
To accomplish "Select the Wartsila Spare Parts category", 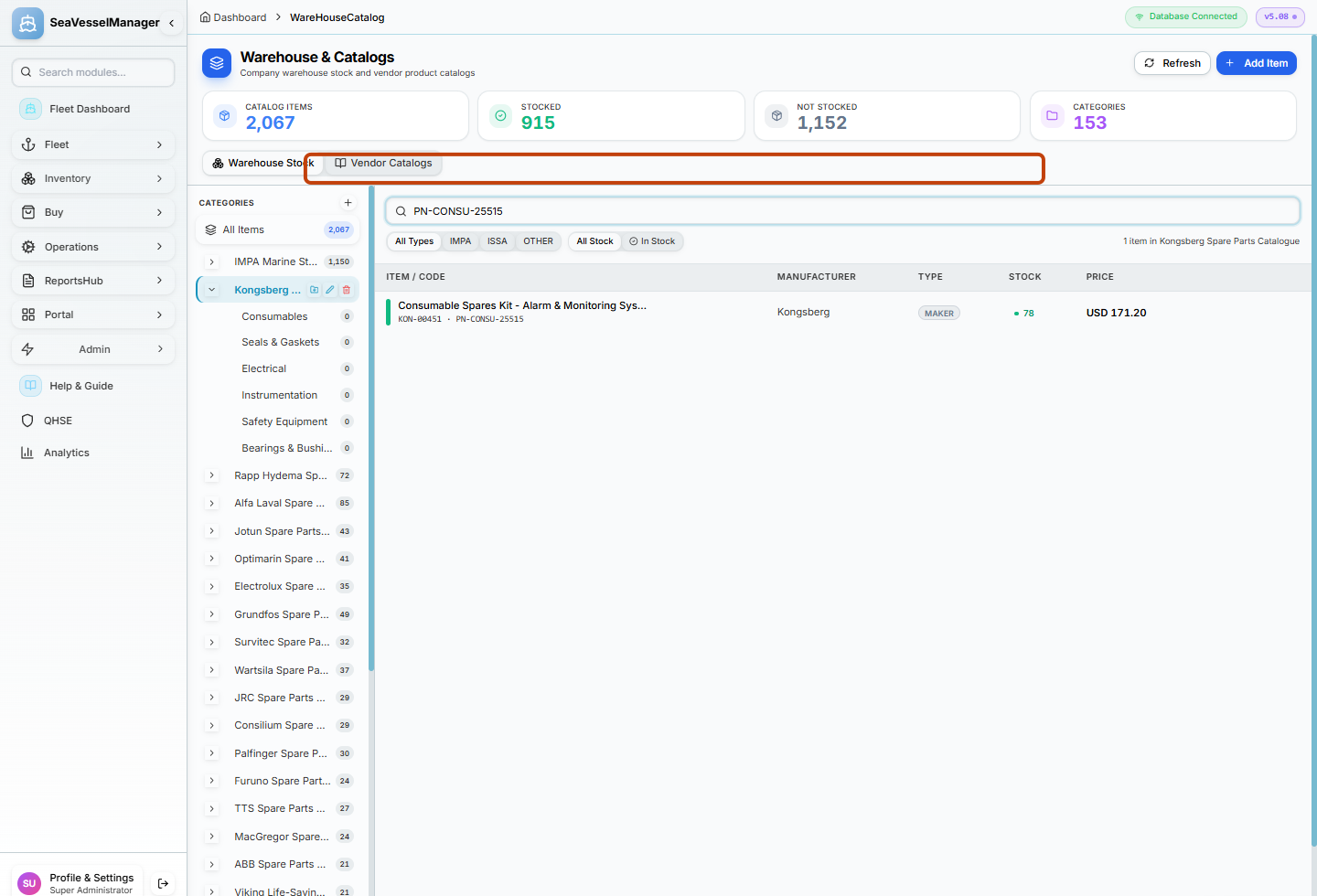I will [x=277, y=670].
